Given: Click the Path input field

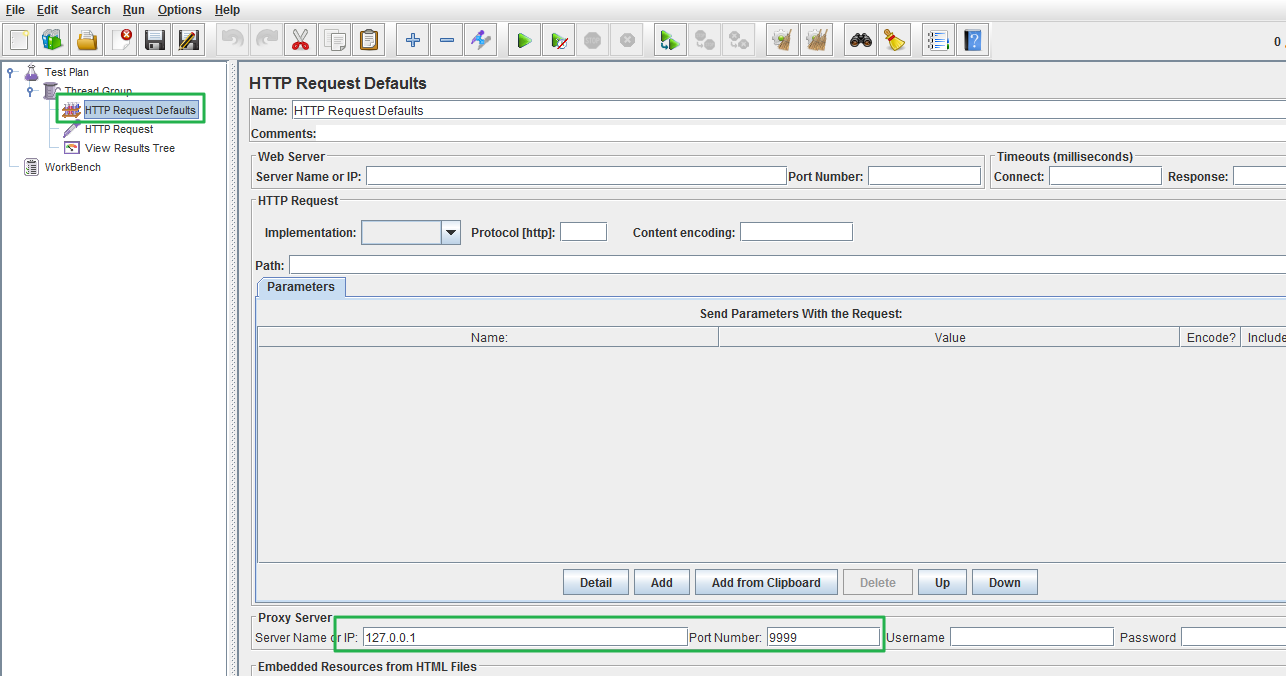Looking at the screenshot, I should pyautogui.click(x=787, y=265).
